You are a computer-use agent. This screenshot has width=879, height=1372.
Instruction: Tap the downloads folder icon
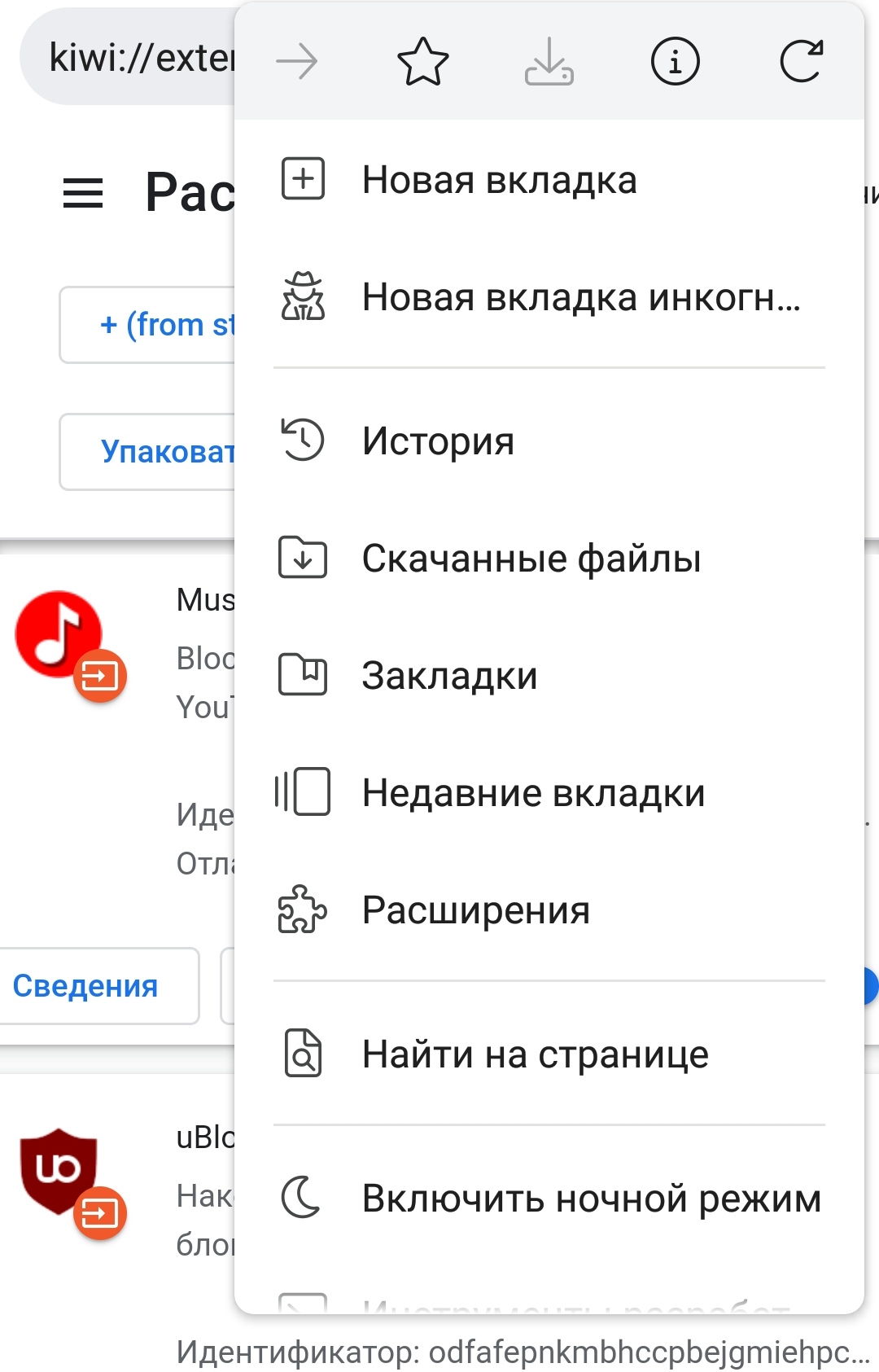coord(303,558)
